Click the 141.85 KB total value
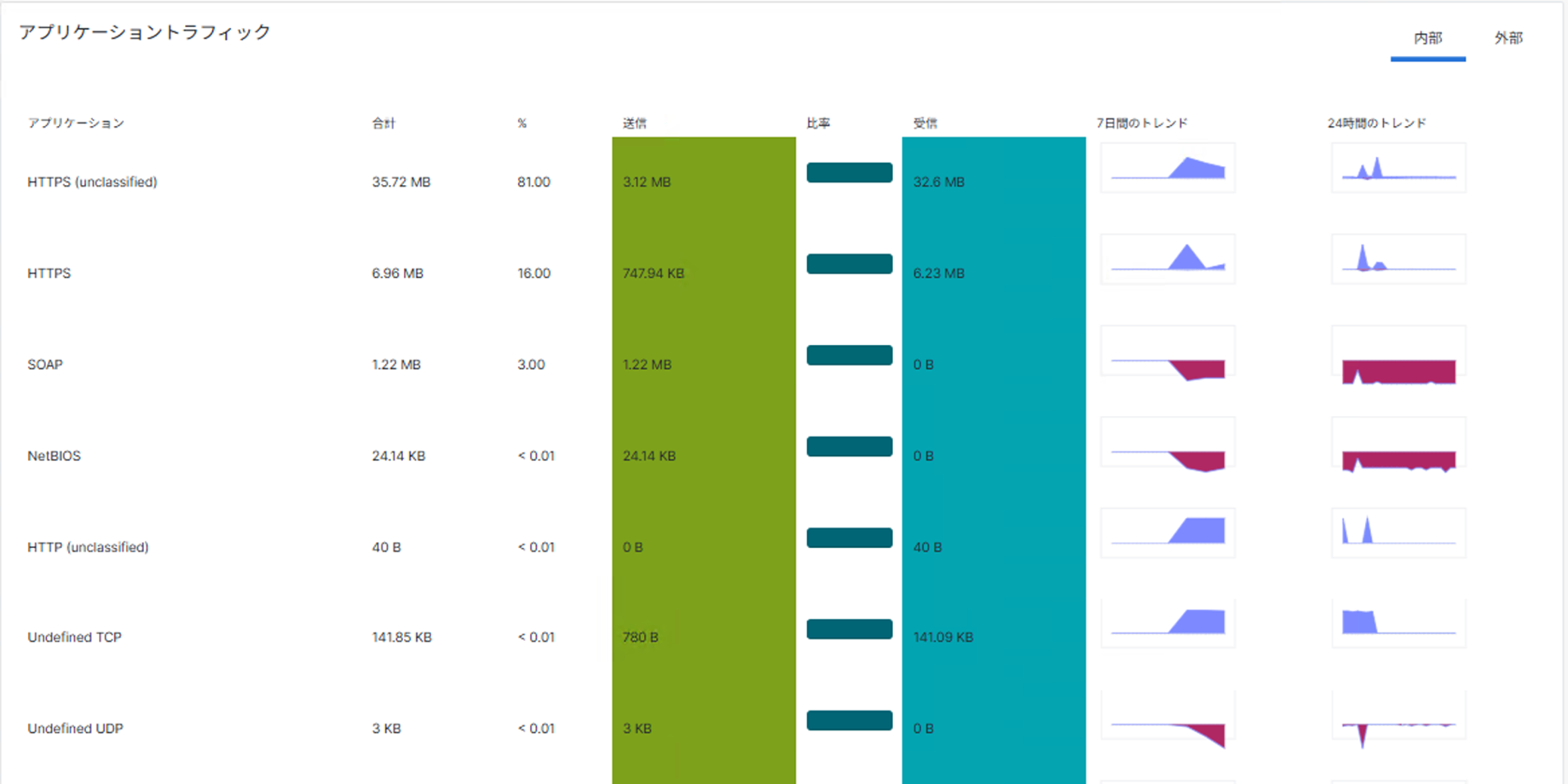Image resolution: width=1568 pixels, height=784 pixels. (401, 637)
